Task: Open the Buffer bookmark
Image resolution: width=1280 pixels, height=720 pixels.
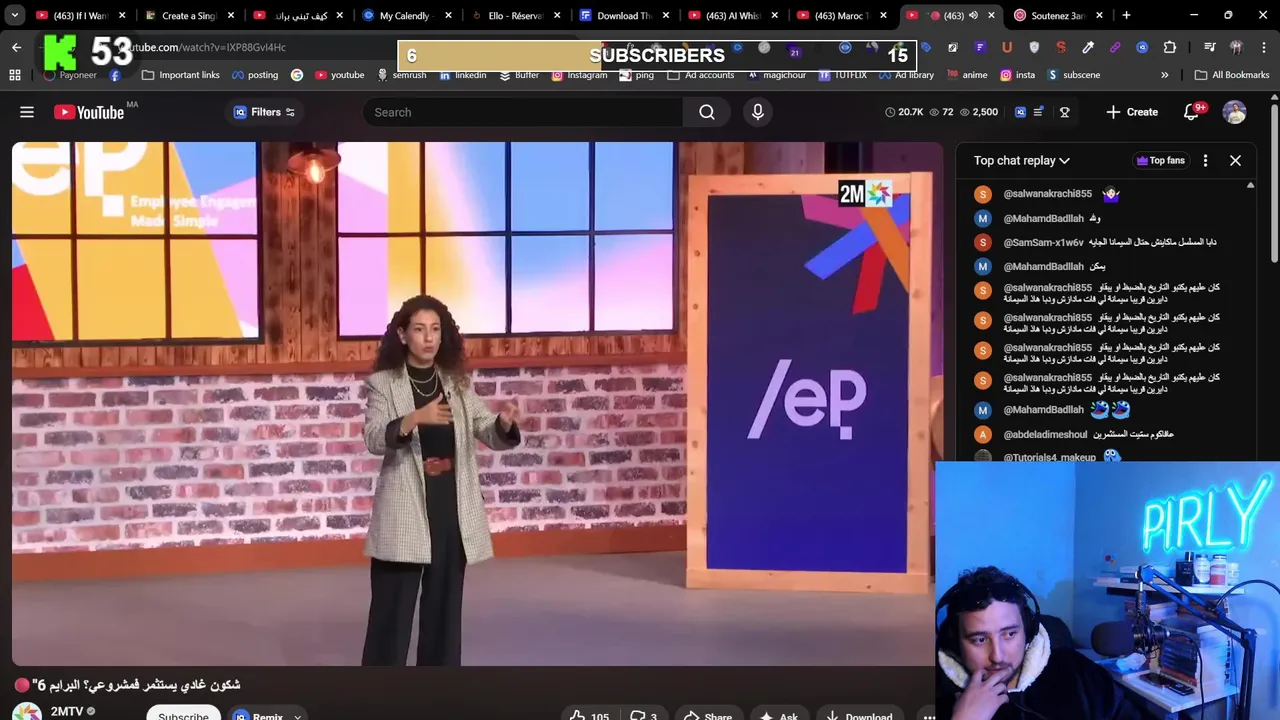Action: [519, 75]
